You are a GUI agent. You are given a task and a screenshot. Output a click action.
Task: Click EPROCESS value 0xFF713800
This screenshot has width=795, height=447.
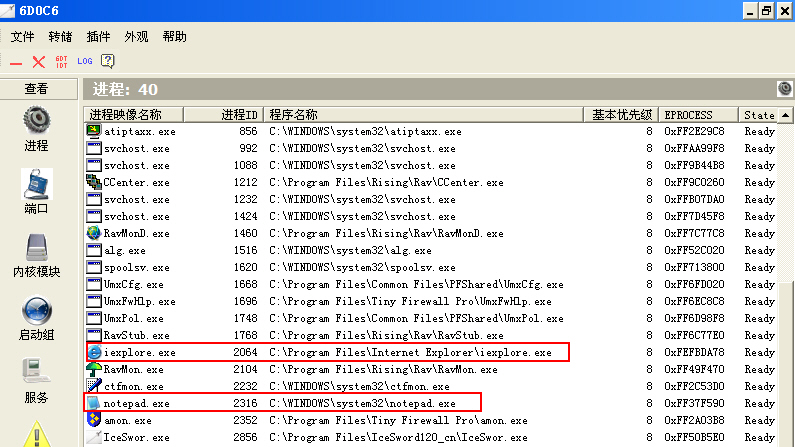click(x=694, y=267)
